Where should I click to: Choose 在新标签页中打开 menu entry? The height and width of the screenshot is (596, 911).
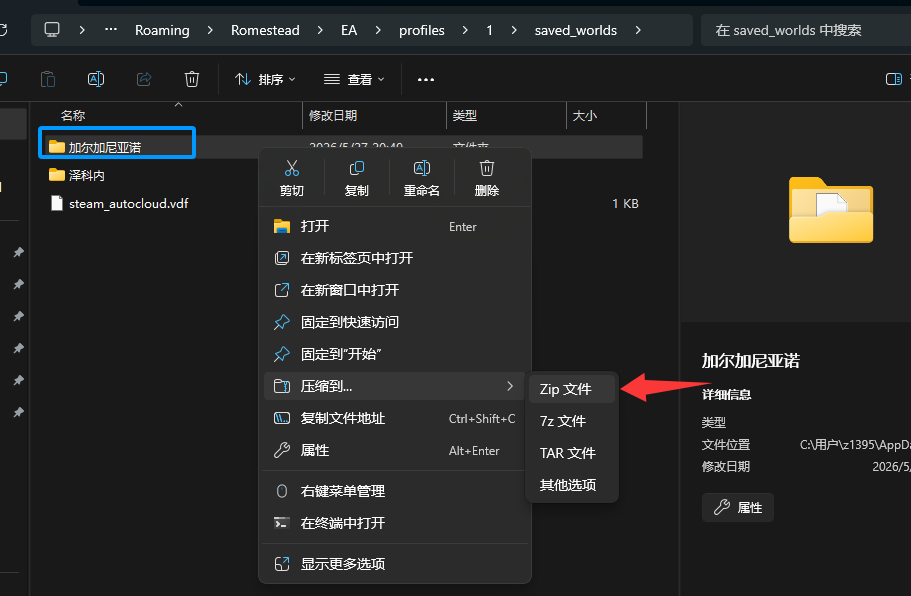[x=394, y=258]
